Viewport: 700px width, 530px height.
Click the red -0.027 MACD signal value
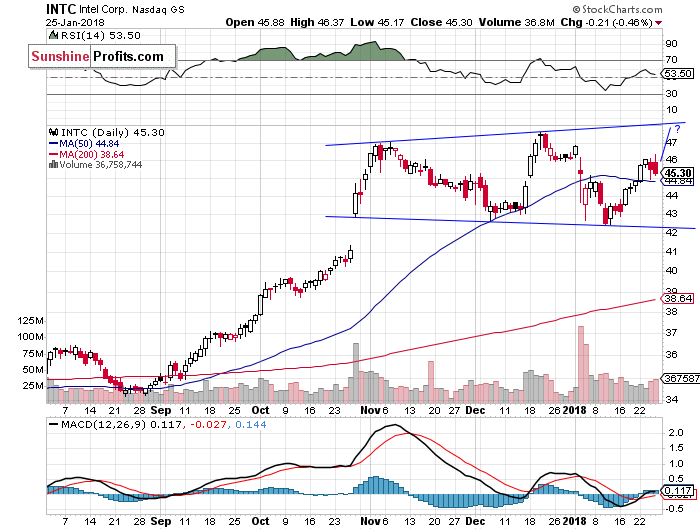(x=208, y=425)
